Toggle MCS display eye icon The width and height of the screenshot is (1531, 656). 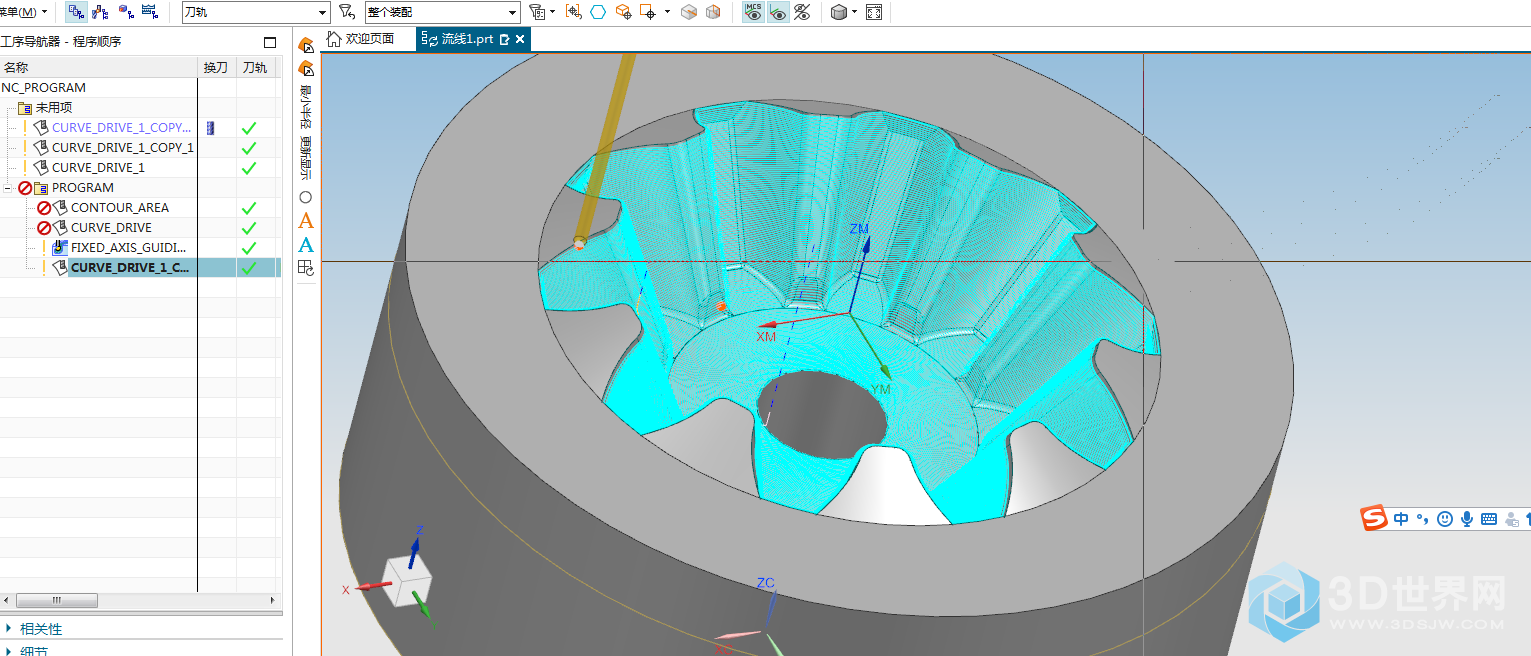point(754,12)
